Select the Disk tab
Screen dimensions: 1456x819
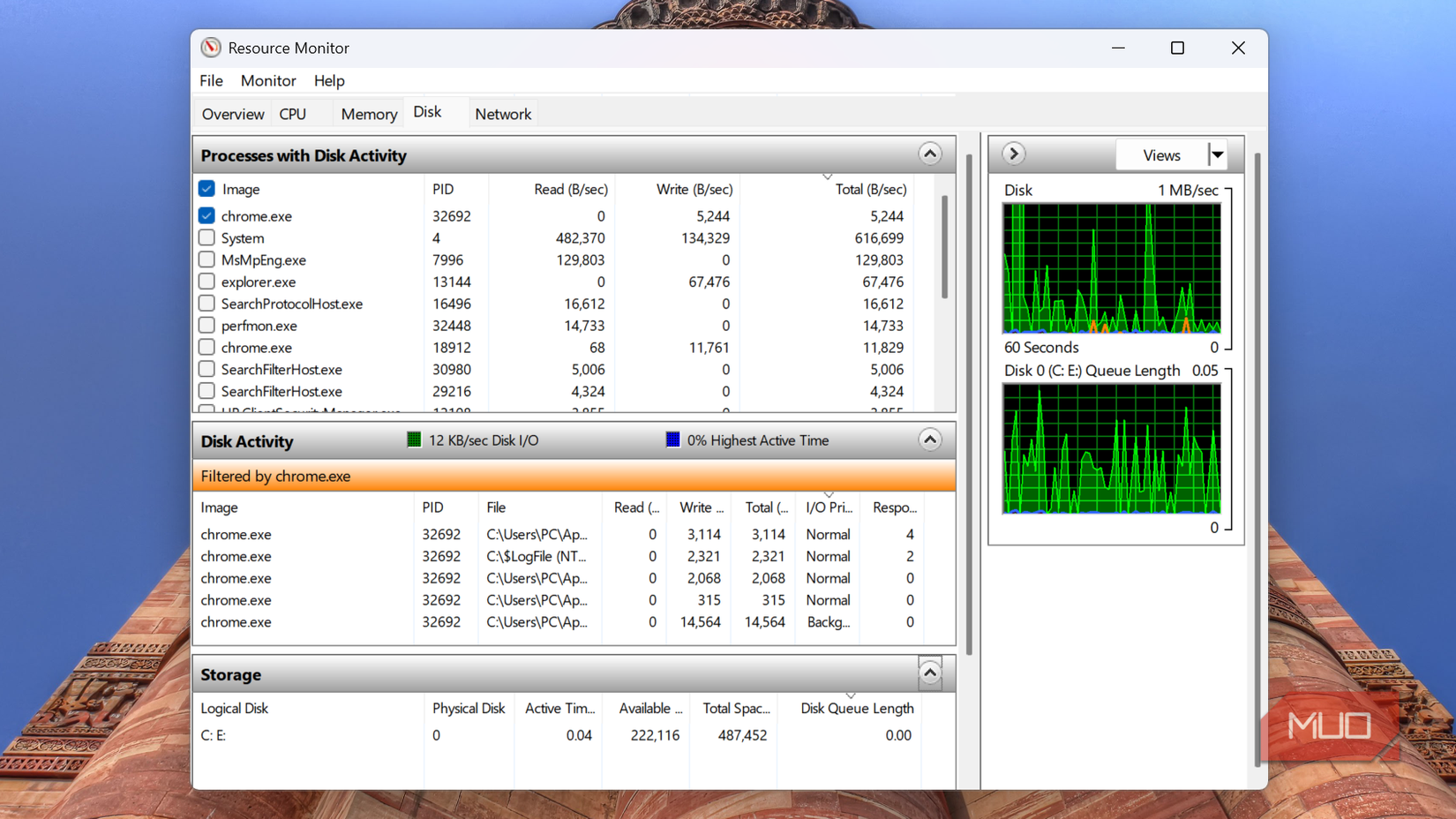[427, 112]
